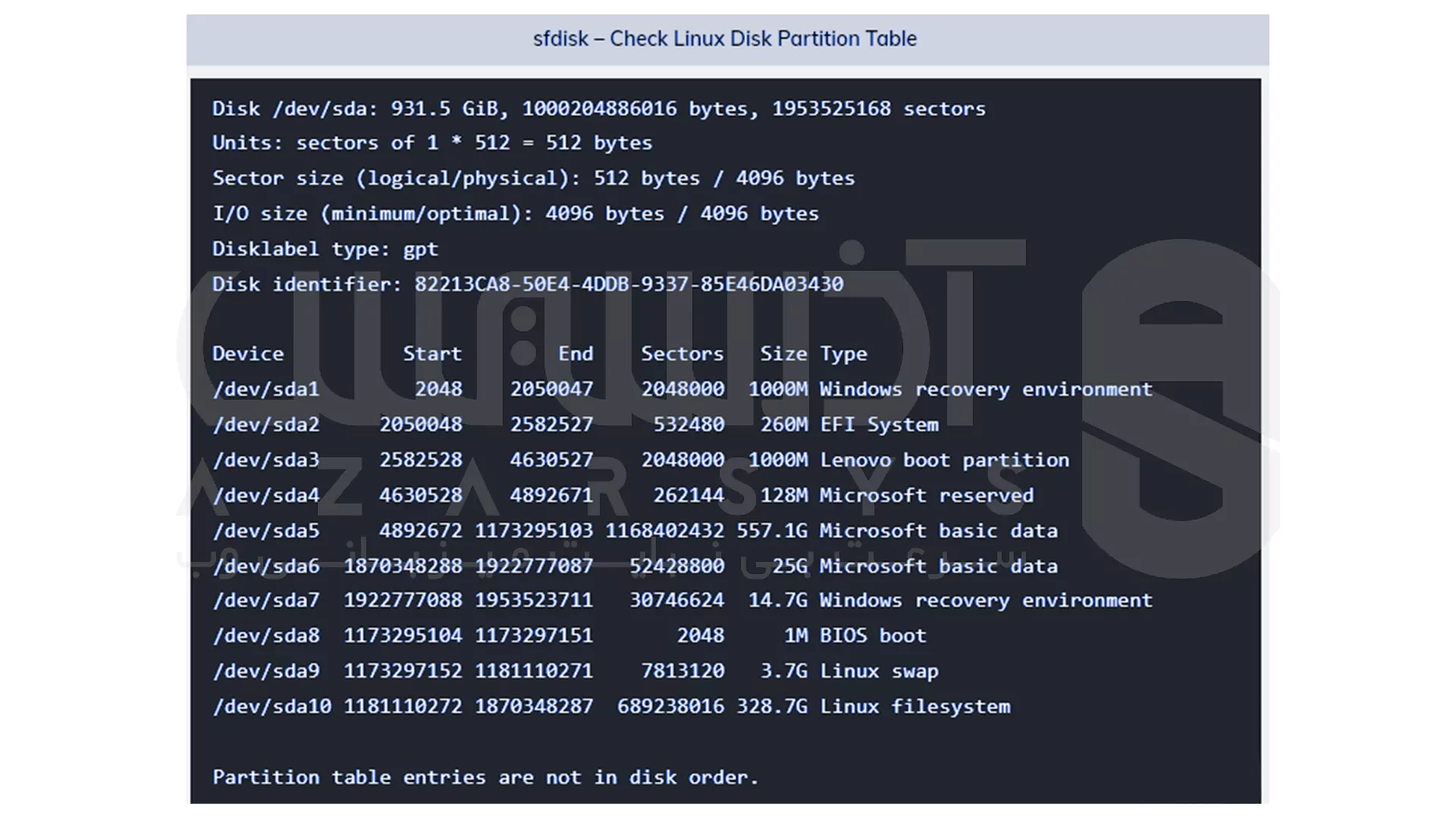Click the sectors value '1168402432'

click(x=664, y=531)
